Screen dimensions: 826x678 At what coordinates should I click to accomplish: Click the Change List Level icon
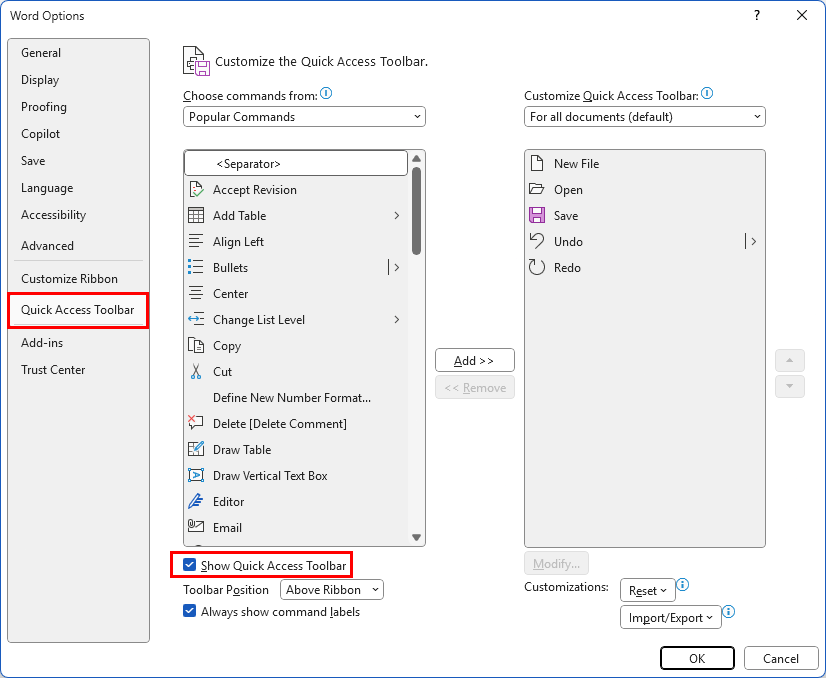point(196,319)
